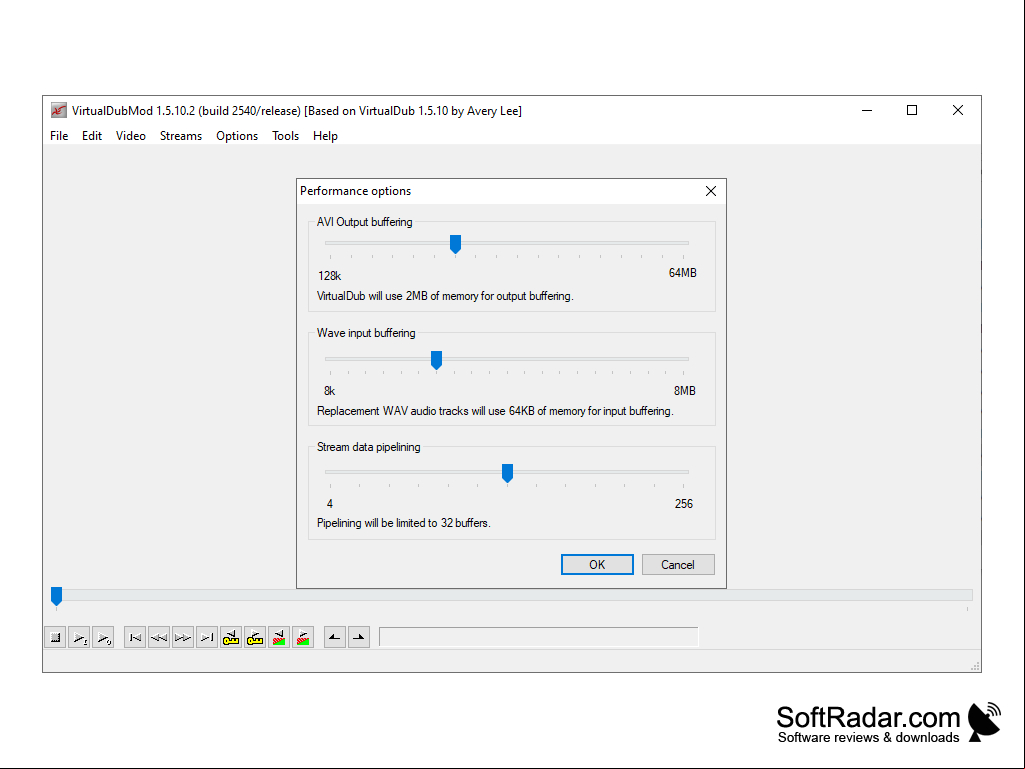Image resolution: width=1025 pixels, height=769 pixels.
Task: Go to next keyframe icon
Action: click(x=255, y=637)
